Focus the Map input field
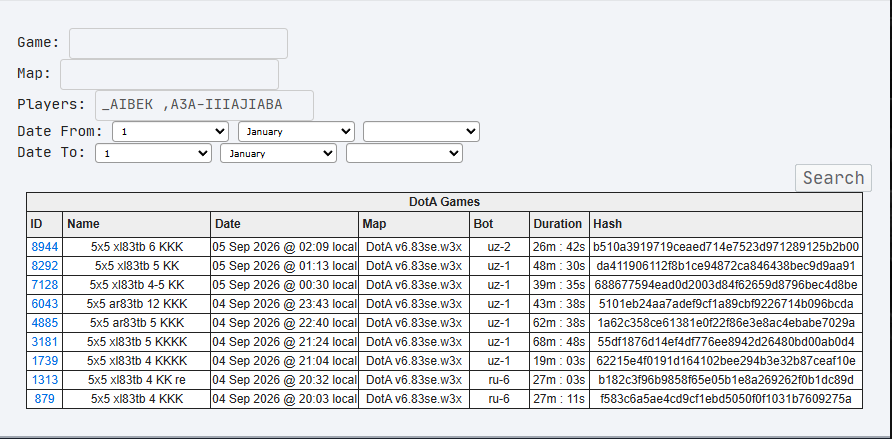892x439 pixels. point(170,74)
